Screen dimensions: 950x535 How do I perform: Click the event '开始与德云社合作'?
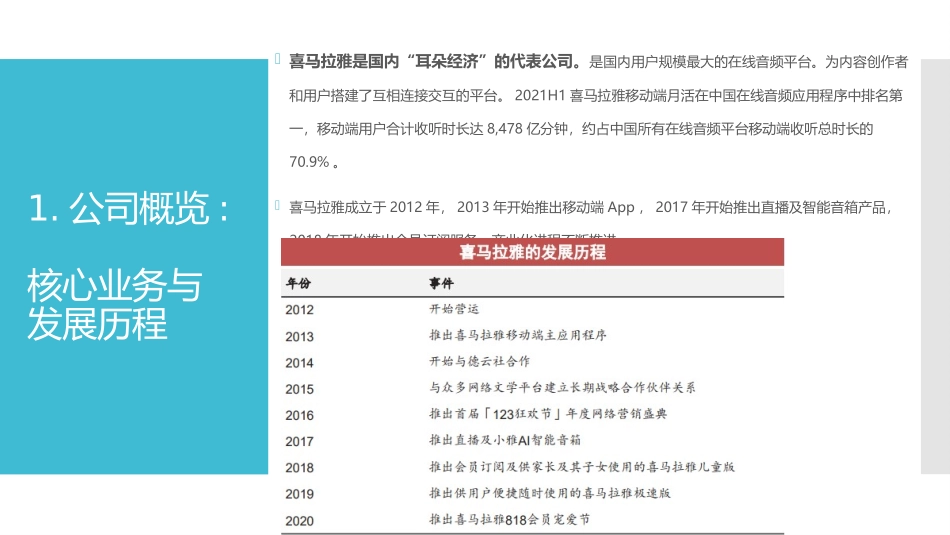tap(479, 362)
